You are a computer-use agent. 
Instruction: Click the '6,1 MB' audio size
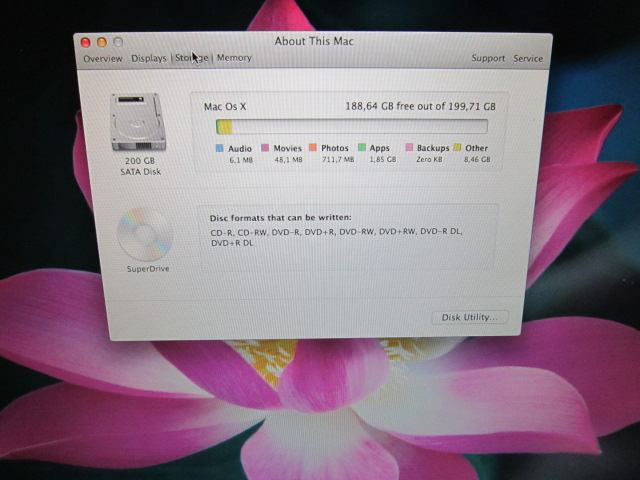(241, 160)
